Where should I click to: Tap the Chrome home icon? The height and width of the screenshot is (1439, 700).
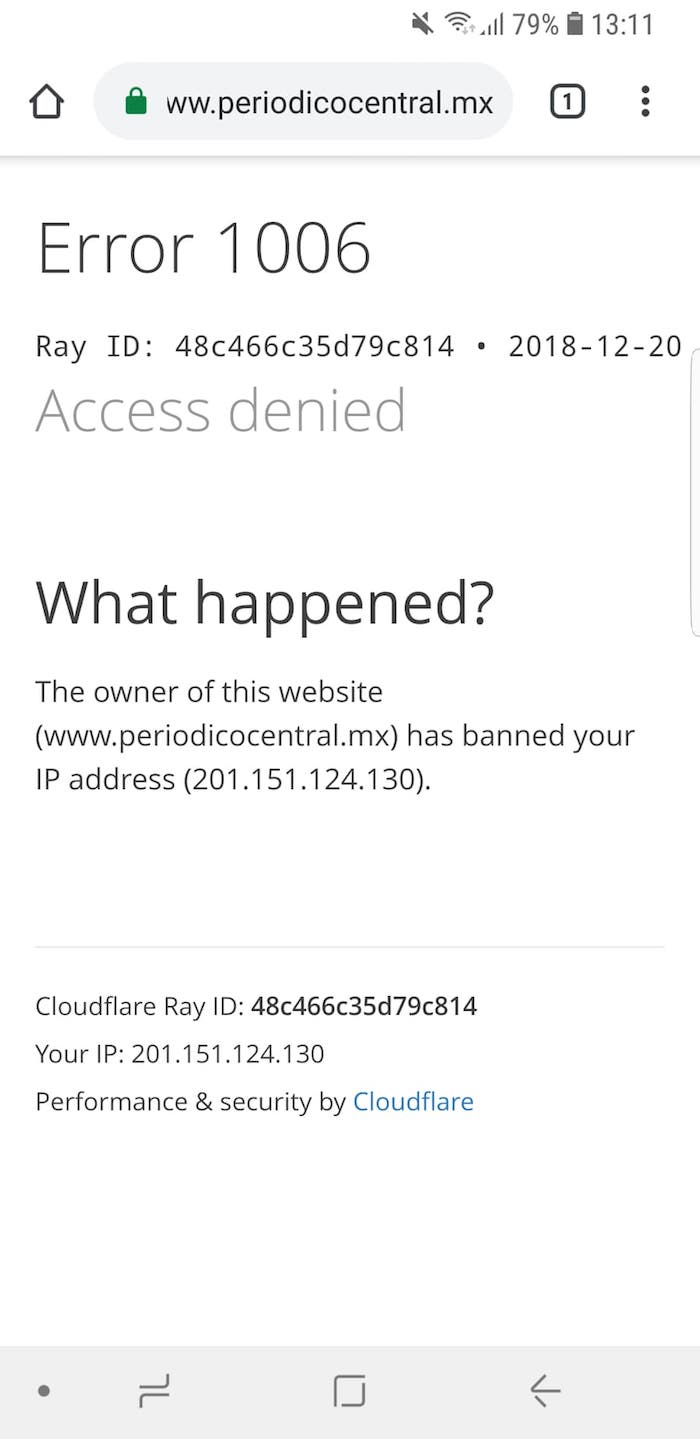[x=47, y=101]
